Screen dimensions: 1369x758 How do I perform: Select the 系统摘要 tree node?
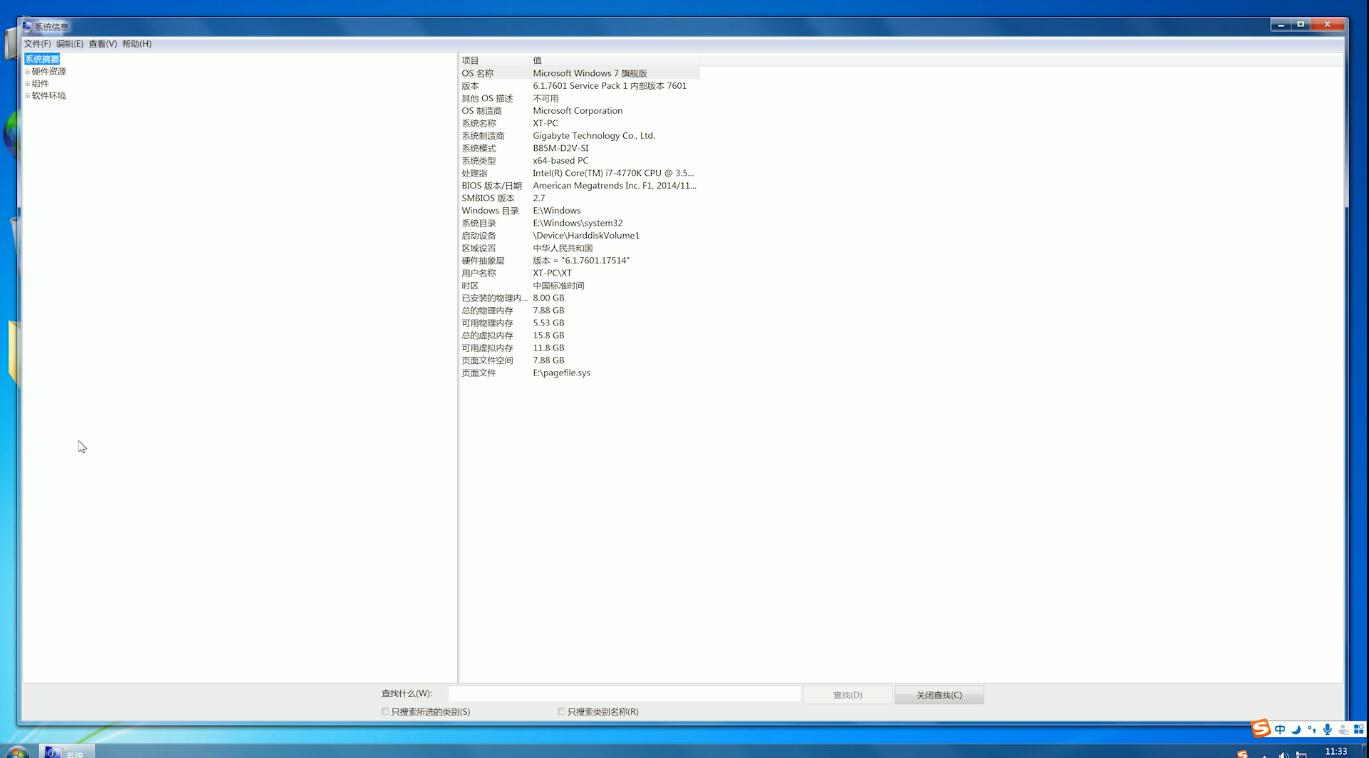click(x=42, y=59)
